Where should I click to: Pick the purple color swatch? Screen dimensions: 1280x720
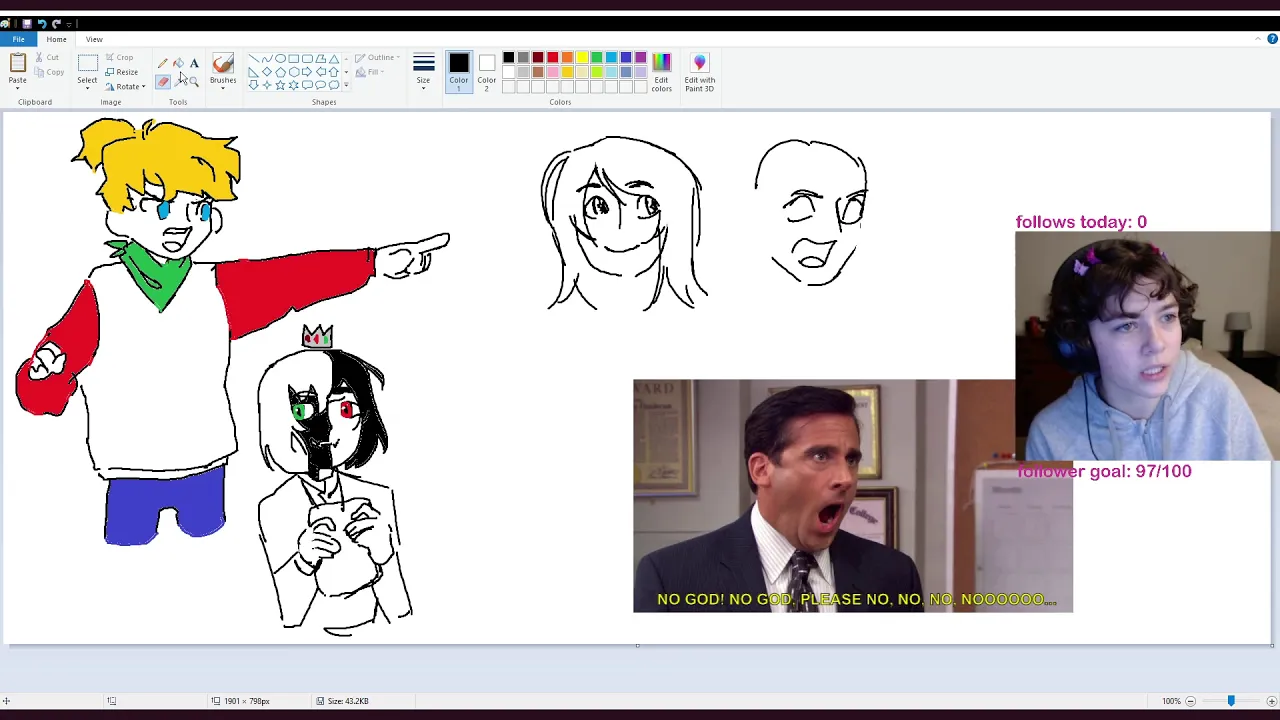[641, 58]
